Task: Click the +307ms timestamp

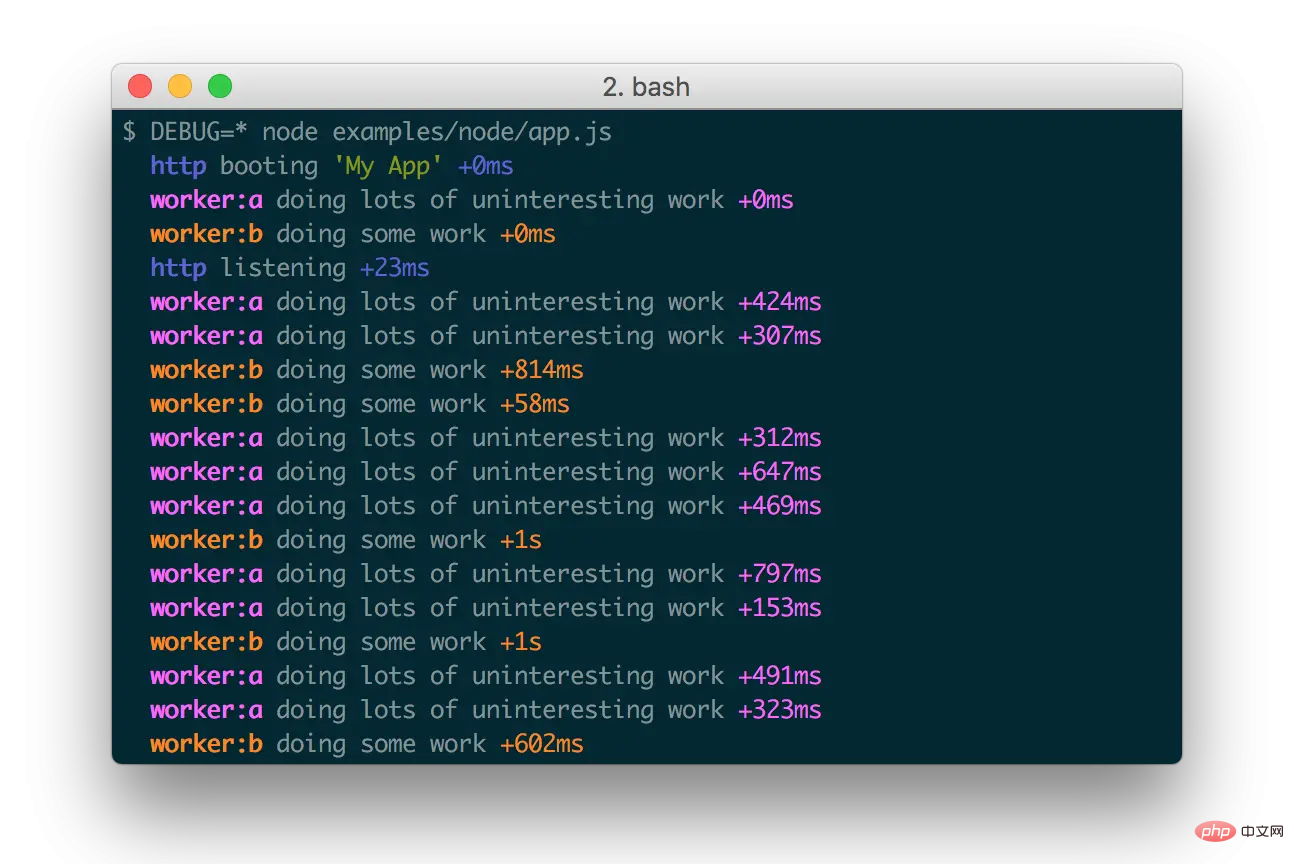Action: coord(780,336)
